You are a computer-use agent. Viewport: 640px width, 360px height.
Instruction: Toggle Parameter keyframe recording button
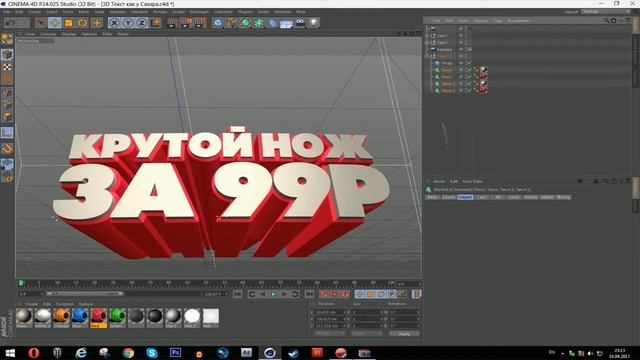click(391, 294)
